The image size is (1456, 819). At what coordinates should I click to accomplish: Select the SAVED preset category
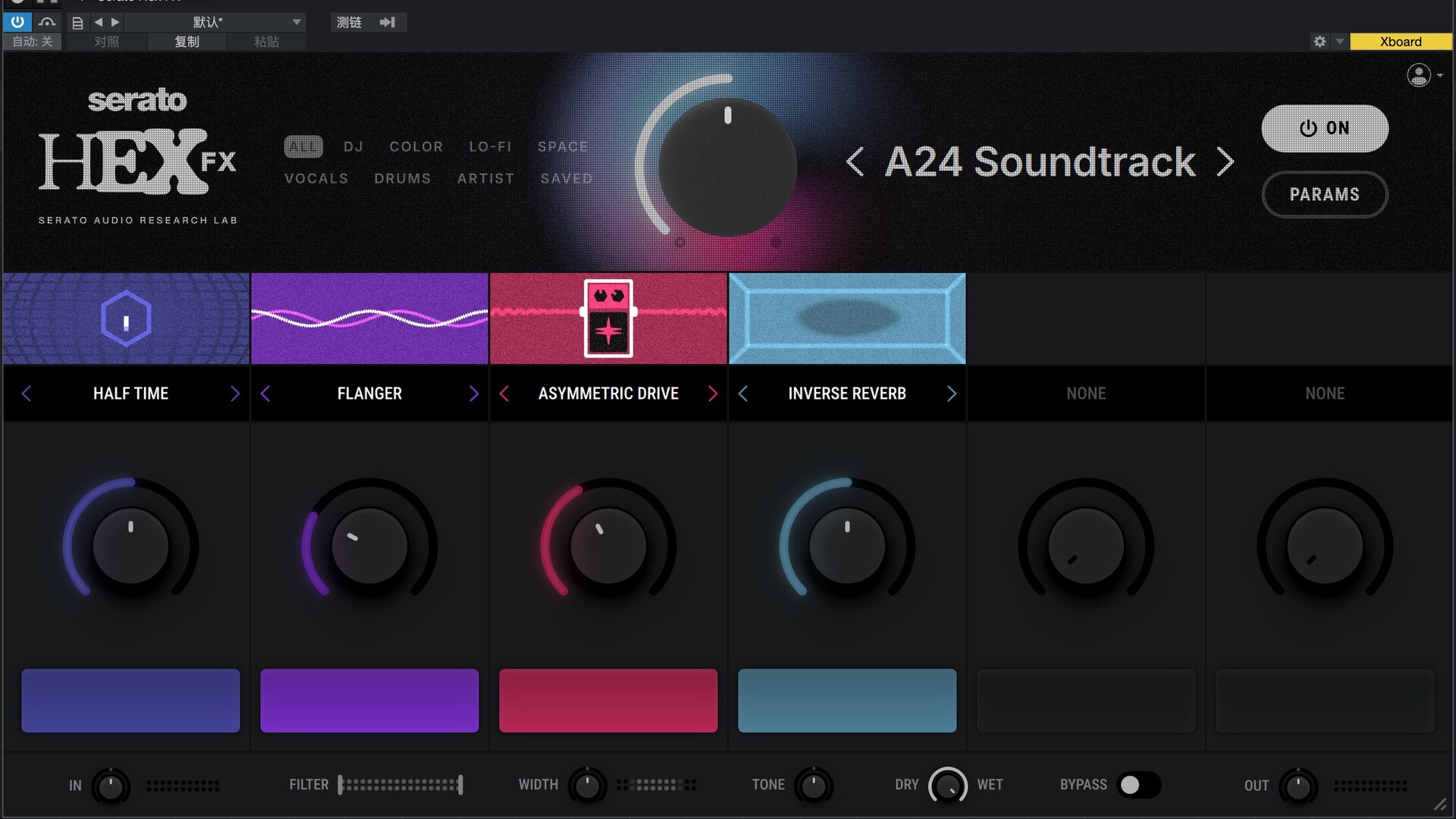tap(566, 178)
